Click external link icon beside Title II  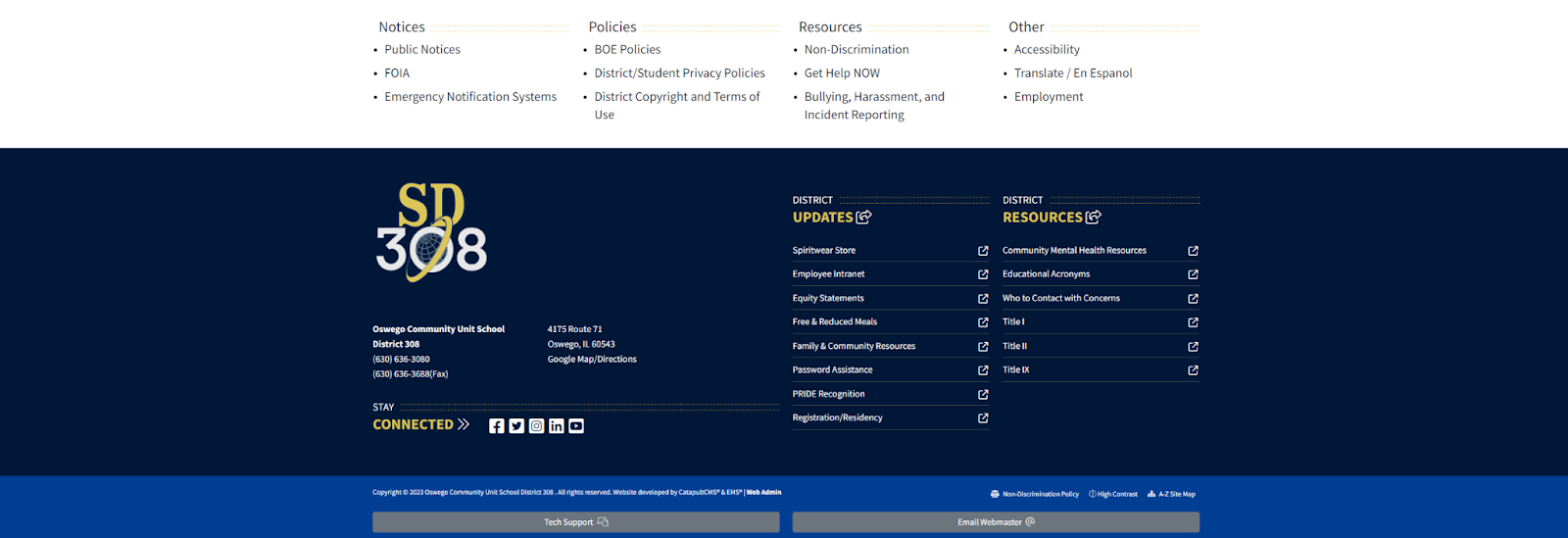point(1193,347)
